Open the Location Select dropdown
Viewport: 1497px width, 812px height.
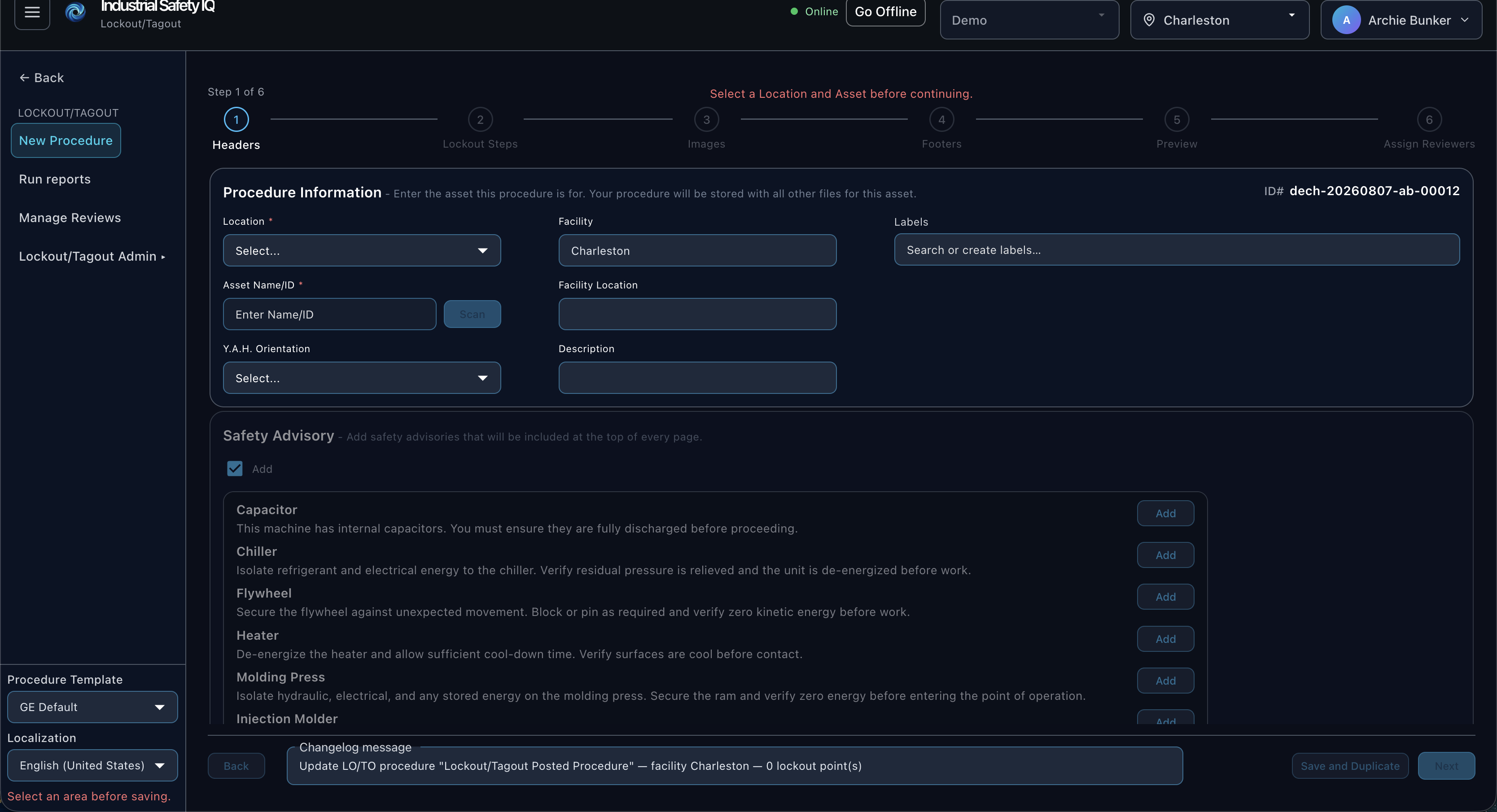pyautogui.click(x=362, y=250)
